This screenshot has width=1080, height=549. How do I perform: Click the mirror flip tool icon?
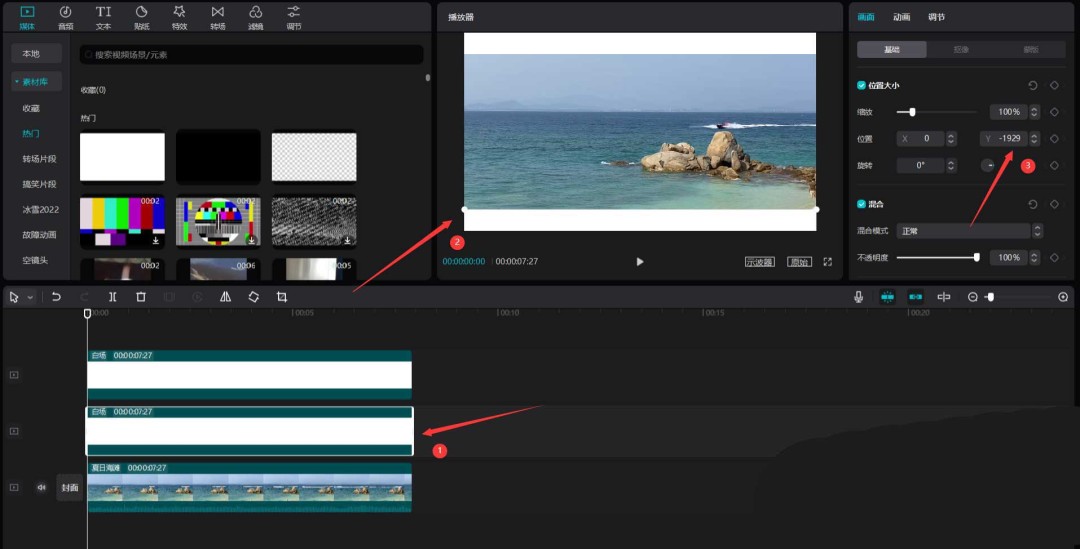[x=225, y=297]
